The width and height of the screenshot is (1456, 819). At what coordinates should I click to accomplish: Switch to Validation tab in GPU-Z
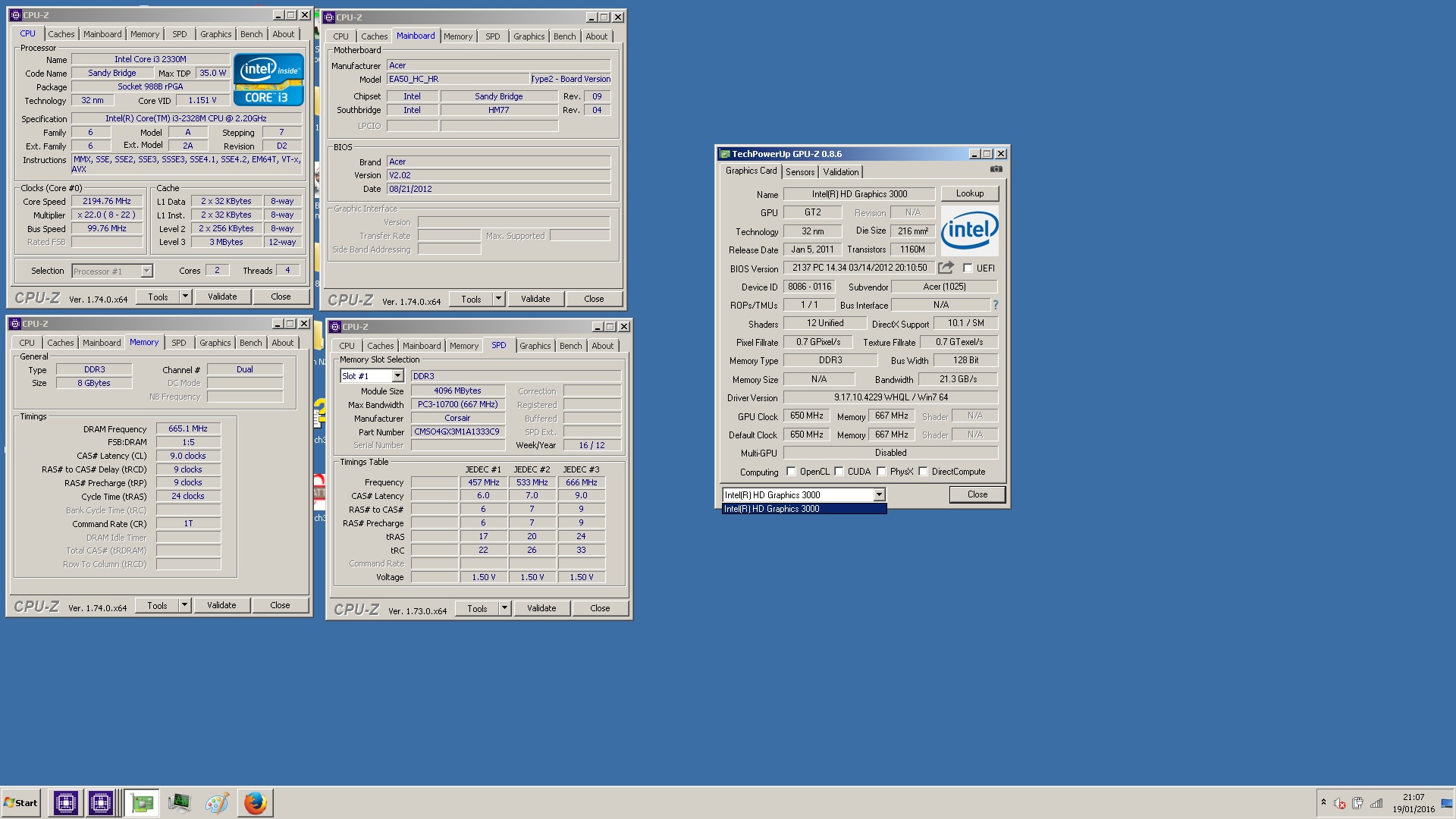(x=841, y=172)
